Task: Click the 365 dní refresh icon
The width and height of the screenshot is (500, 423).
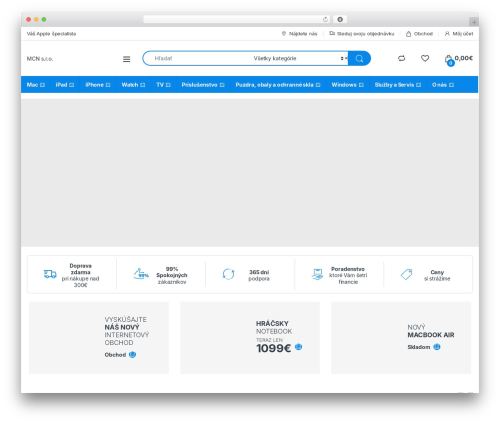Action: point(228,274)
